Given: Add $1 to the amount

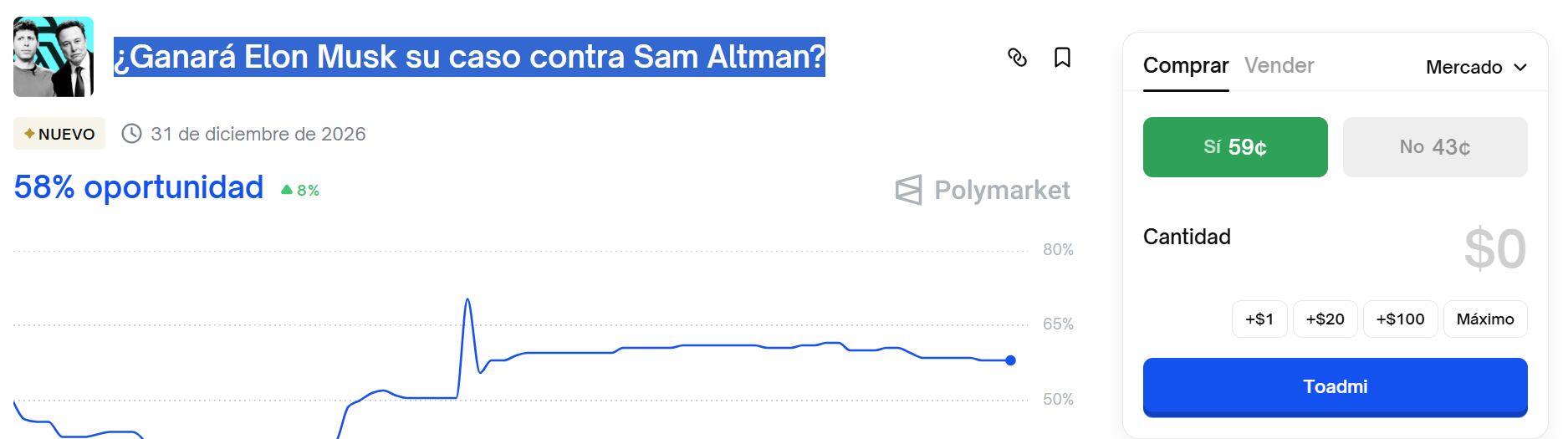Looking at the screenshot, I should pyautogui.click(x=1259, y=319).
